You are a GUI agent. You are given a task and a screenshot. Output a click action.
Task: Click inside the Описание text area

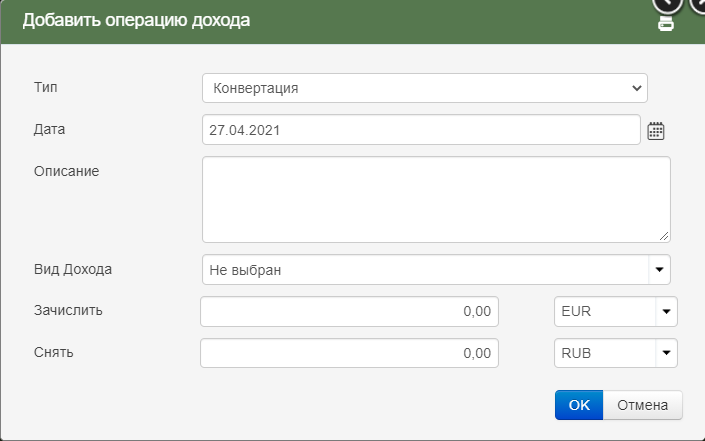click(436, 200)
